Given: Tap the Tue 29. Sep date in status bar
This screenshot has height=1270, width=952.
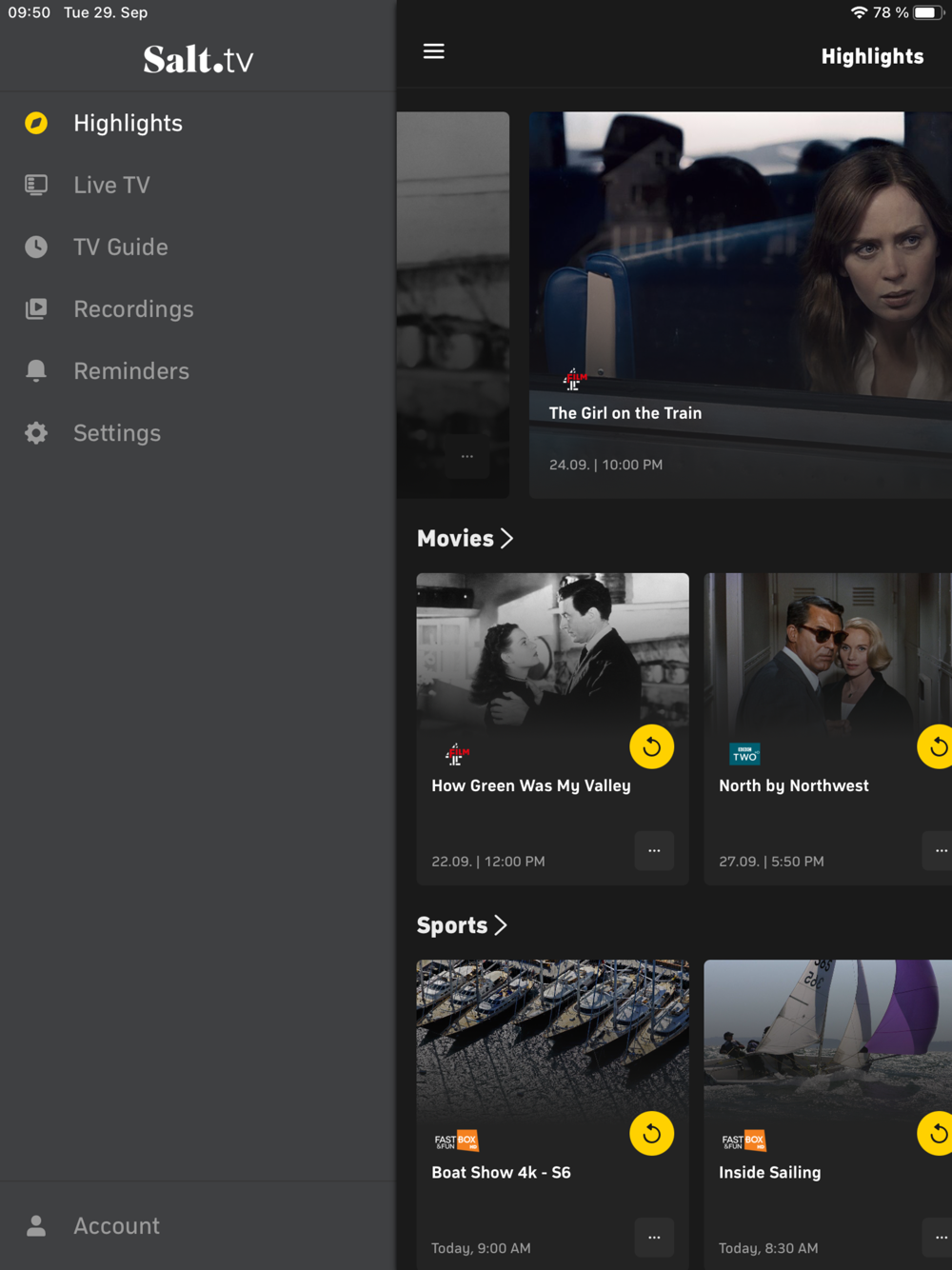Looking at the screenshot, I should [x=106, y=12].
